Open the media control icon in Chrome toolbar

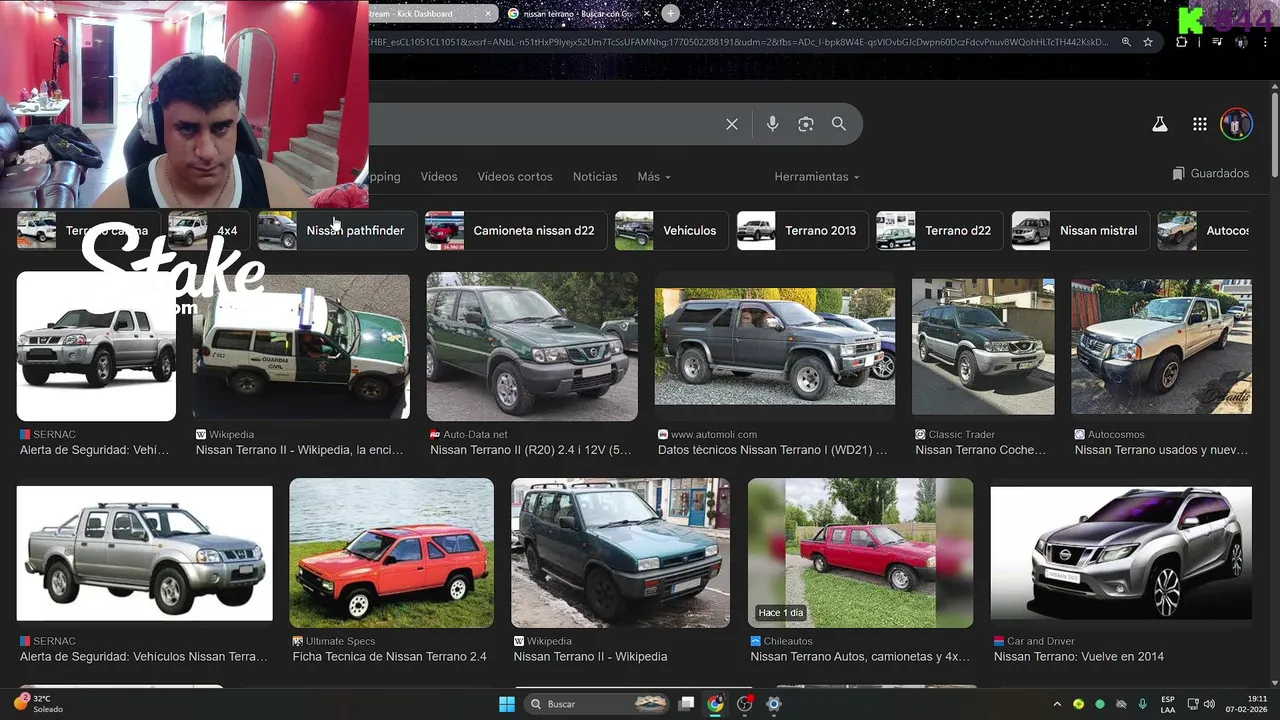tap(1217, 42)
